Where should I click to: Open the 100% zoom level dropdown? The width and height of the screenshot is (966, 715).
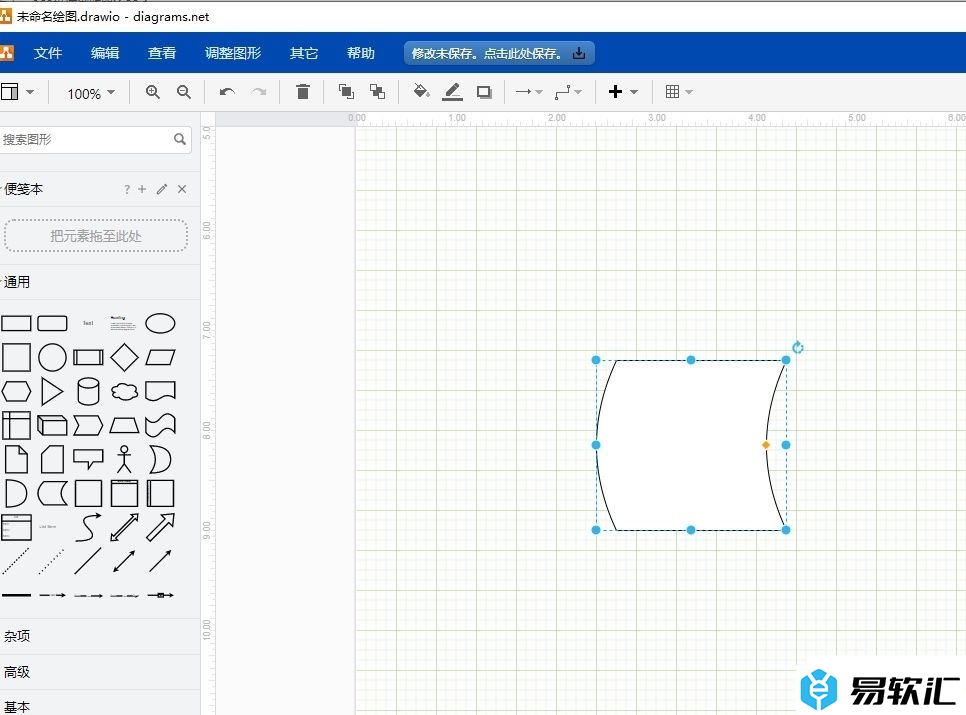91,93
